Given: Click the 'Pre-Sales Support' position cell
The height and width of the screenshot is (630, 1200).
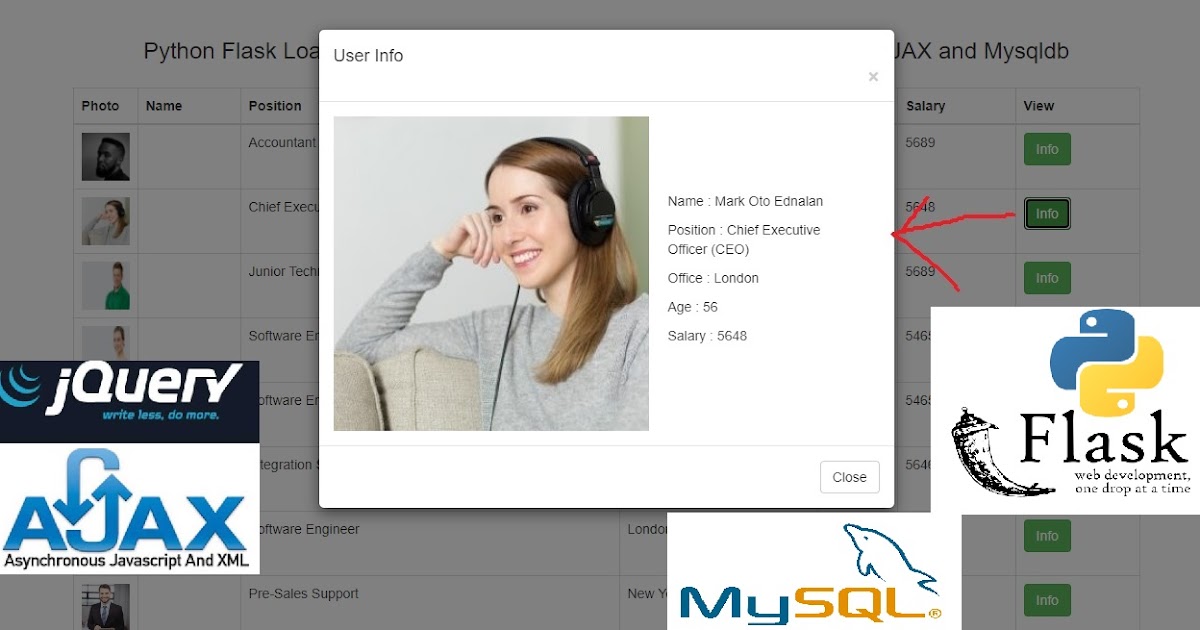Looking at the screenshot, I should (303, 594).
